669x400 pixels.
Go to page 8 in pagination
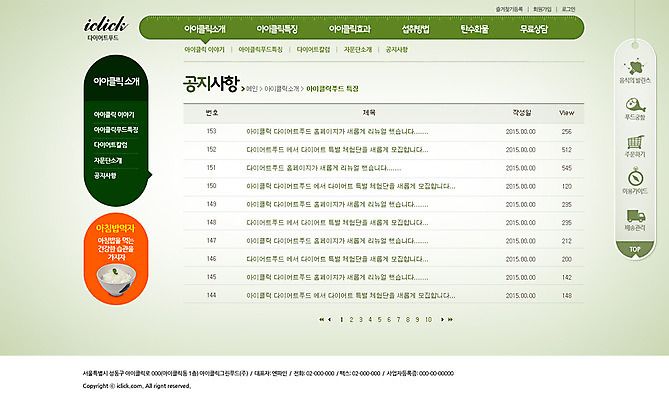(x=408, y=319)
